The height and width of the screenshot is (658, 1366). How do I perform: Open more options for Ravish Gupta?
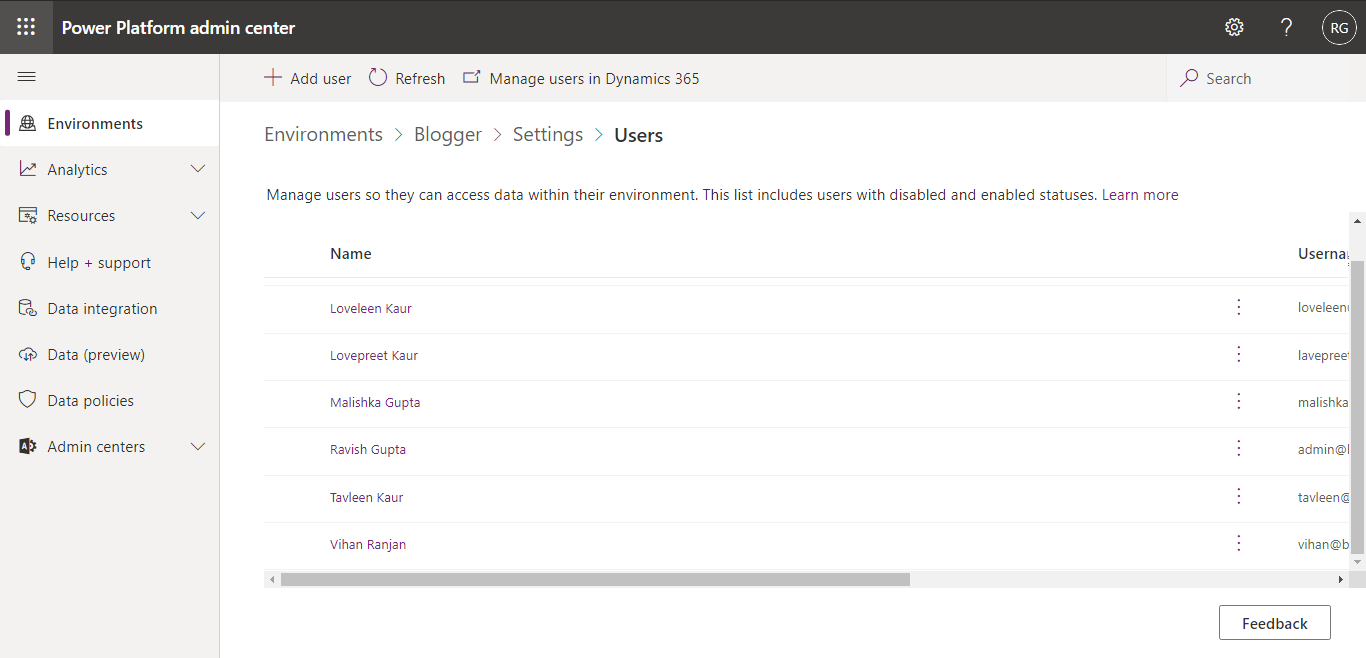pyautogui.click(x=1239, y=448)
